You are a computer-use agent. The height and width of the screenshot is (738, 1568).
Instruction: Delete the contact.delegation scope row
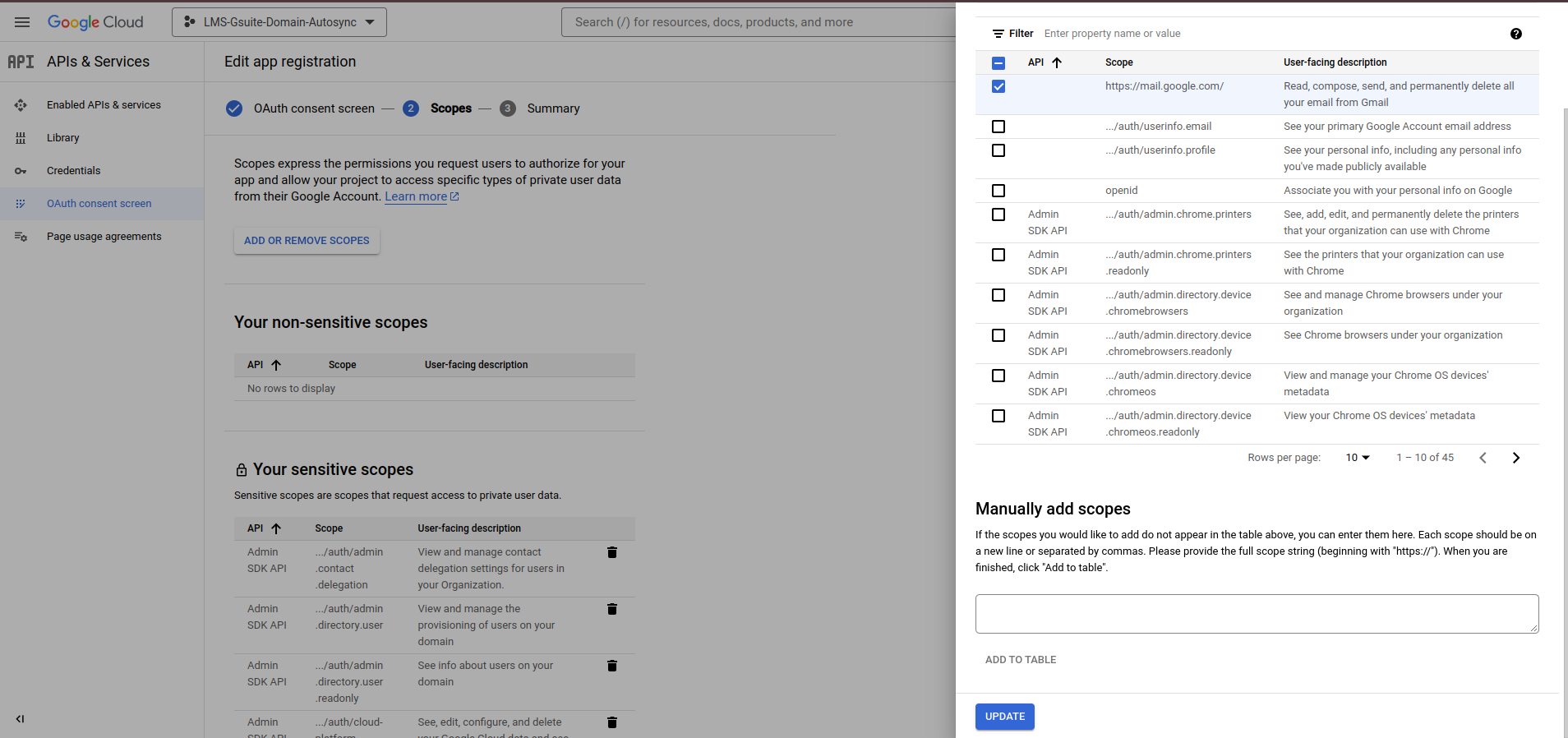tap(612, 552)
